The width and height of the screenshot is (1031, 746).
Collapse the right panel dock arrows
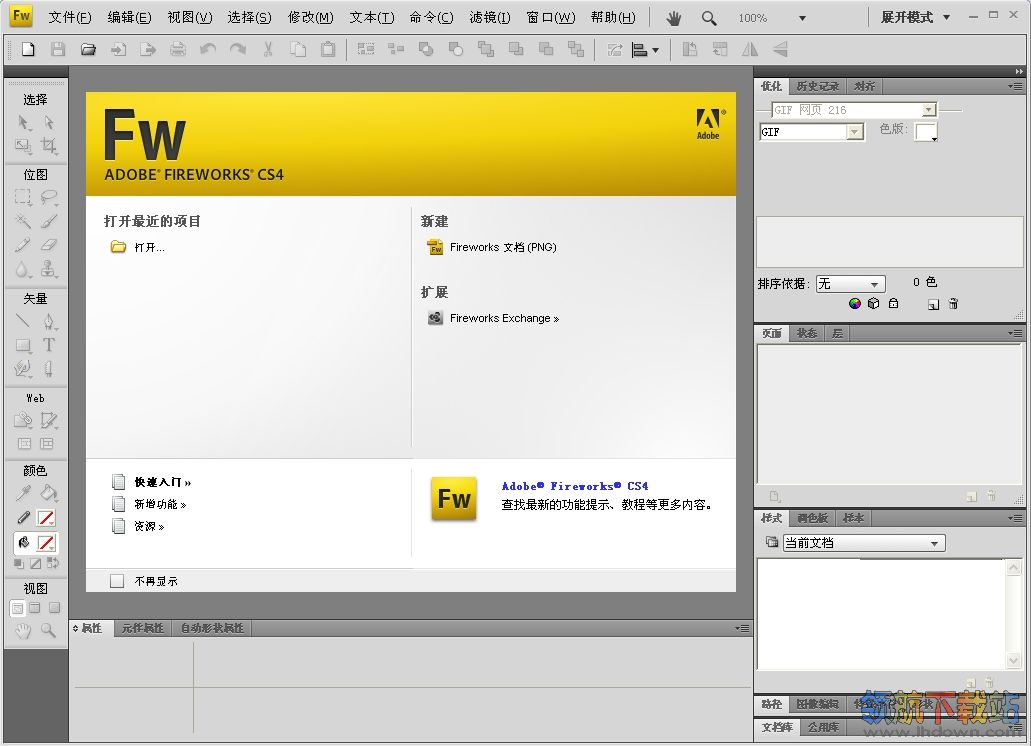tap(1019, 71)
